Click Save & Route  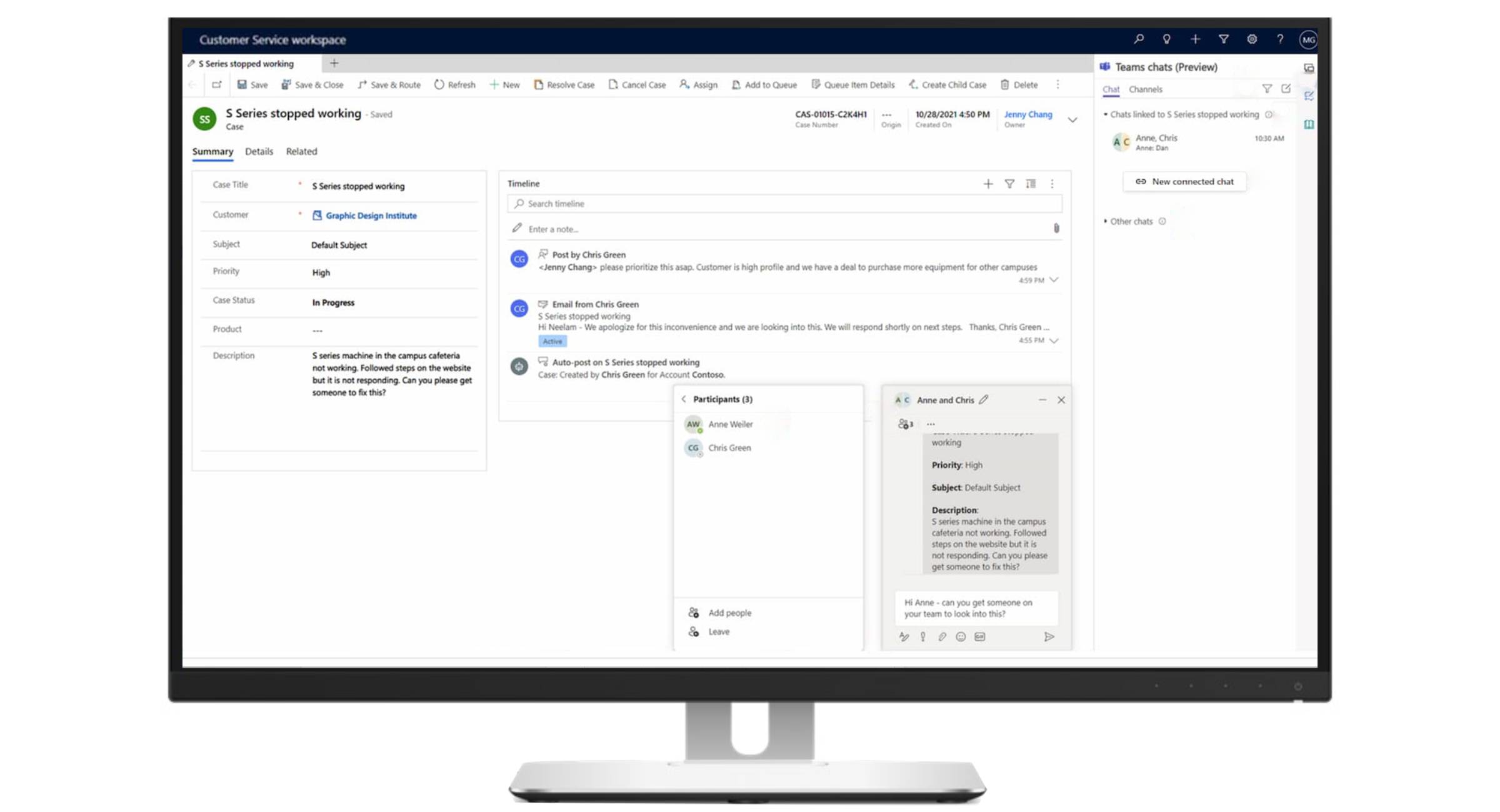[389, 85]
